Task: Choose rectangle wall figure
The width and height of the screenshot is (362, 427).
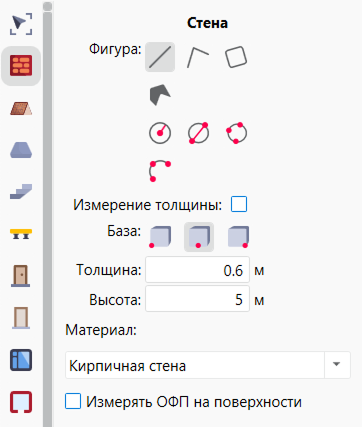Action: coord(236,57)
